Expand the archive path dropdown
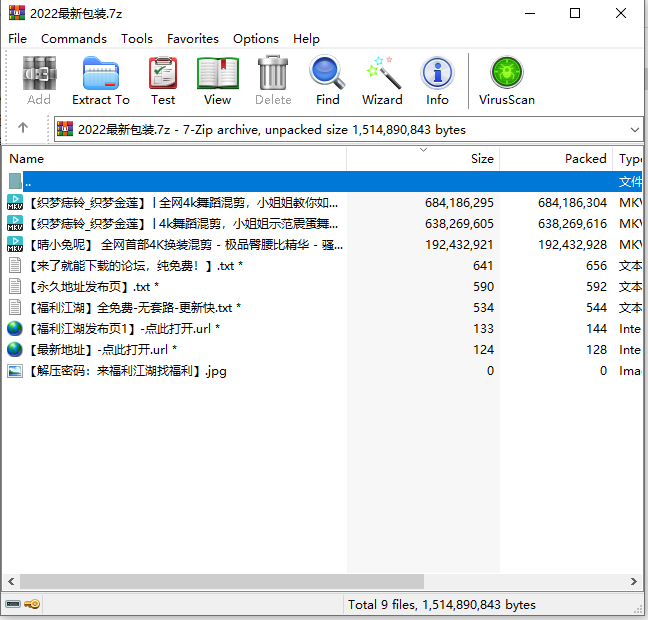 (x=635, y=130)
